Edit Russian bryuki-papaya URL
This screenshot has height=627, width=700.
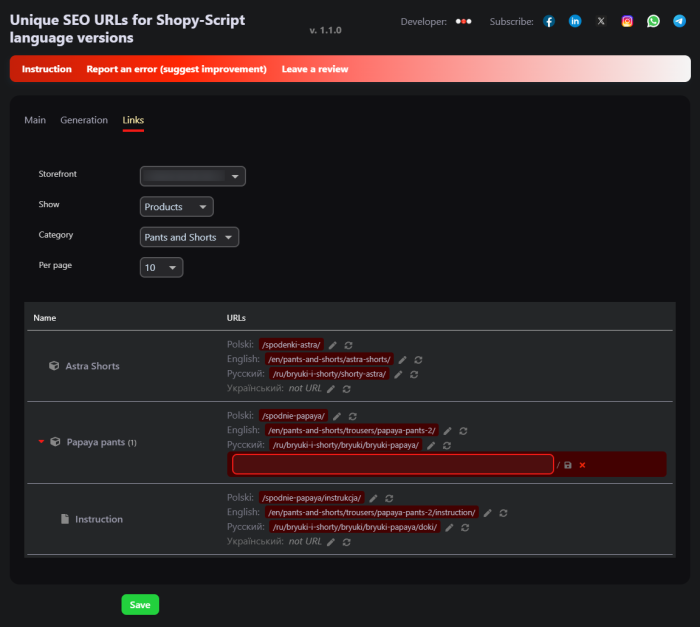[431, 445]
